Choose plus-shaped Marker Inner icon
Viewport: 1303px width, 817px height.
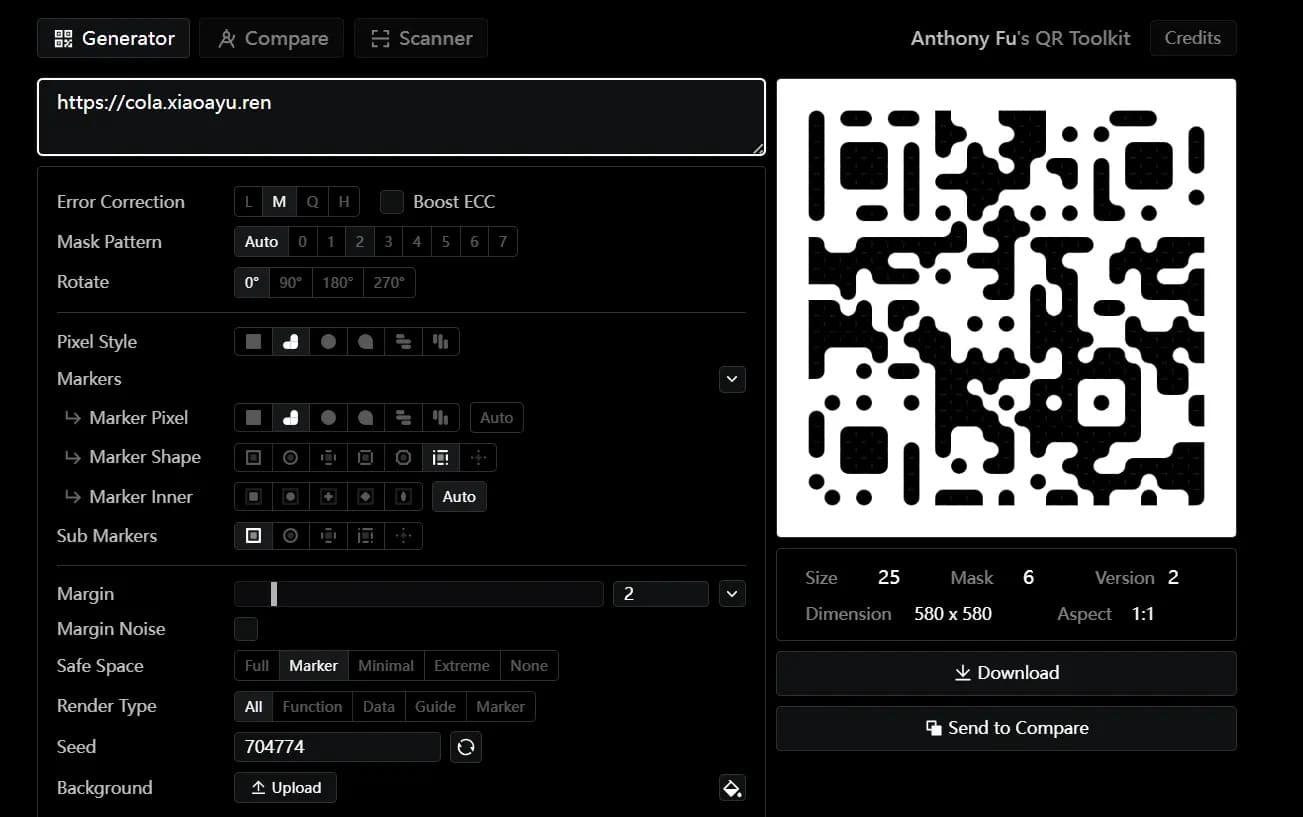[x=328, y=497]
